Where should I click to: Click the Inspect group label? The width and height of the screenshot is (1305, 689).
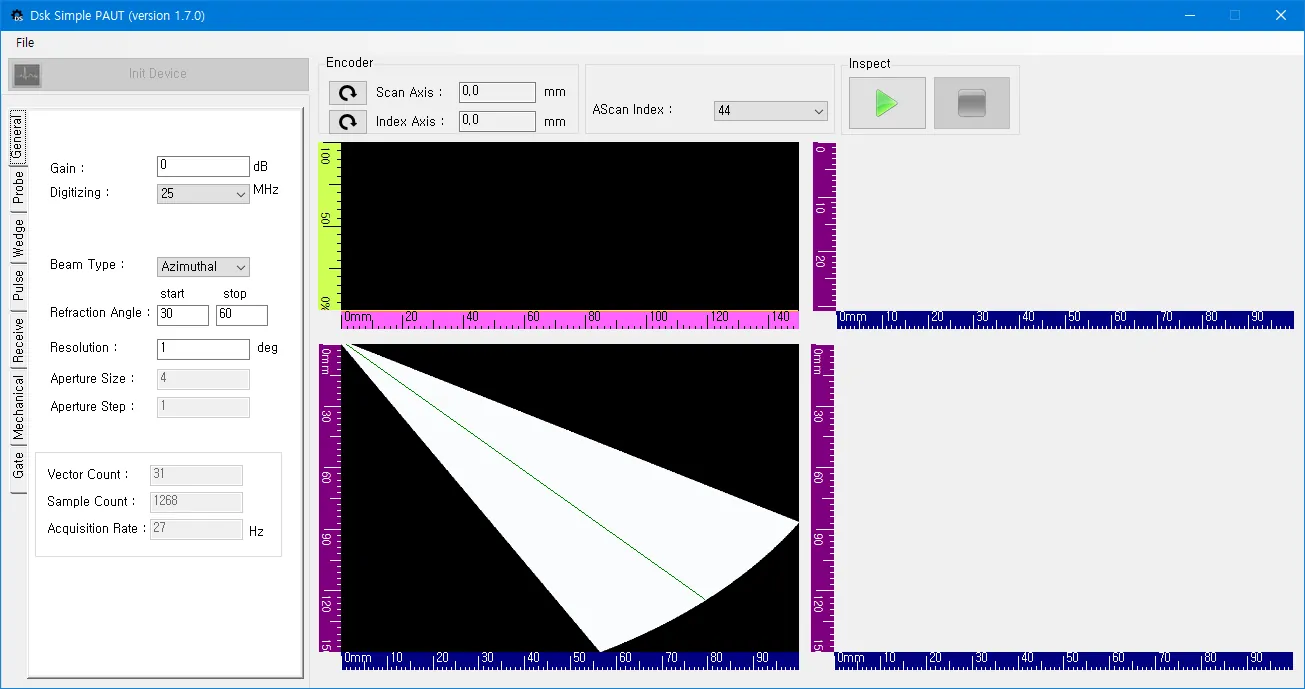click(x=869, y=64)
